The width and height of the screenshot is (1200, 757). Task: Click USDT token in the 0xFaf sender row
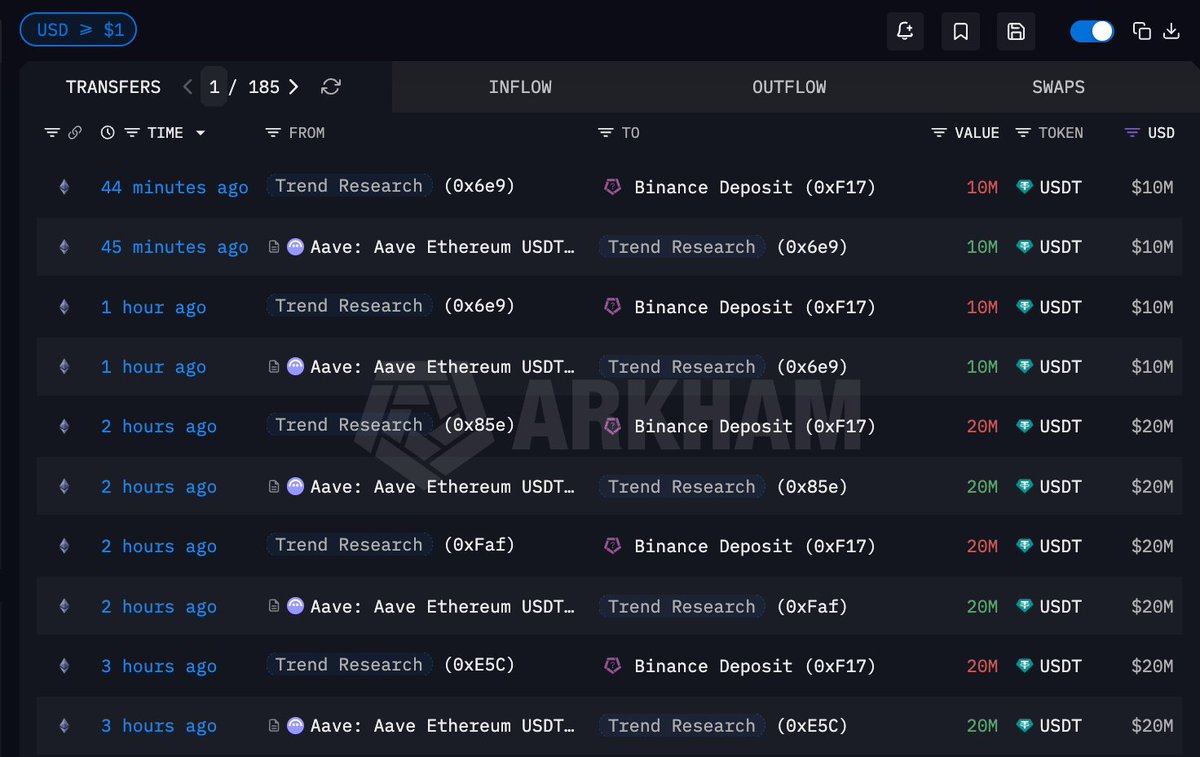pos(1049,546)
